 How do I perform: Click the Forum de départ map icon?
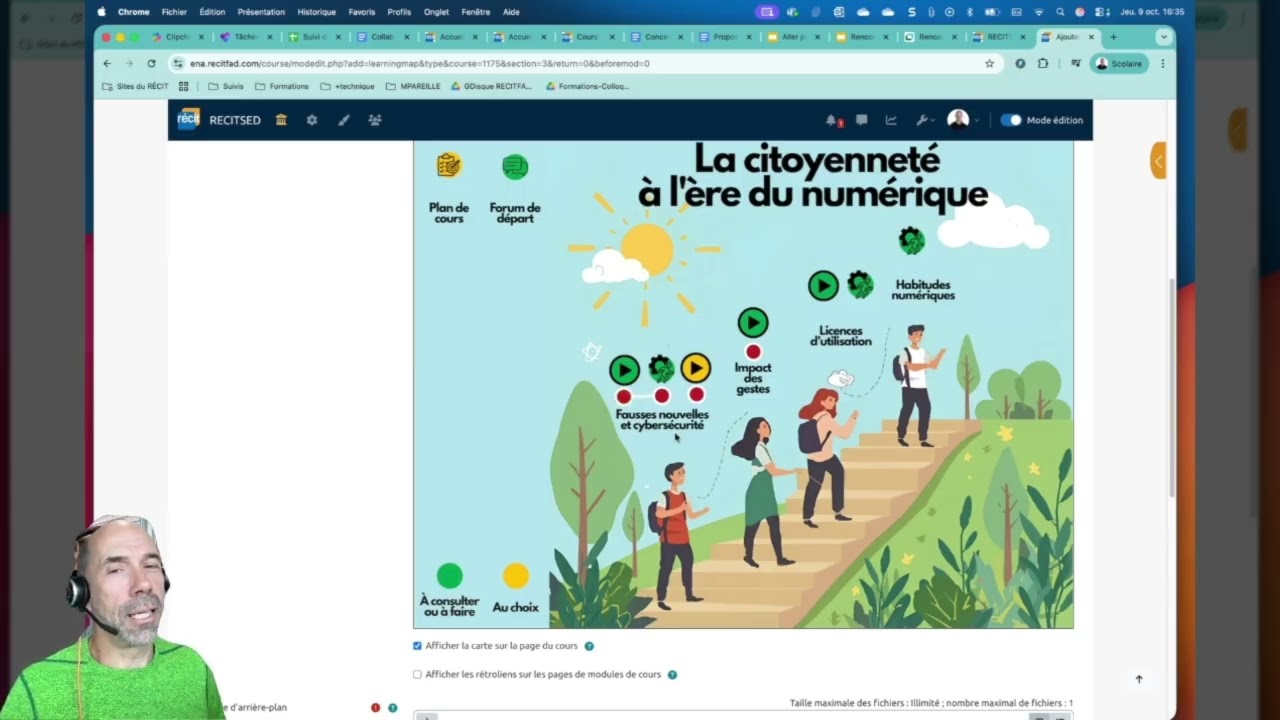[x=515, y=167]
